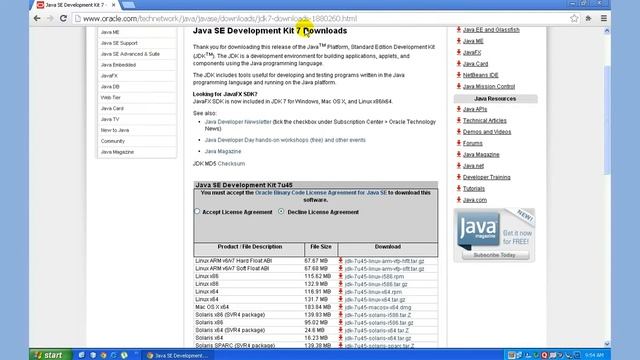
Task: Click download arrow icon for jdk-7u45-linux-i586.rpm
Action: click(x=340, y=276)
